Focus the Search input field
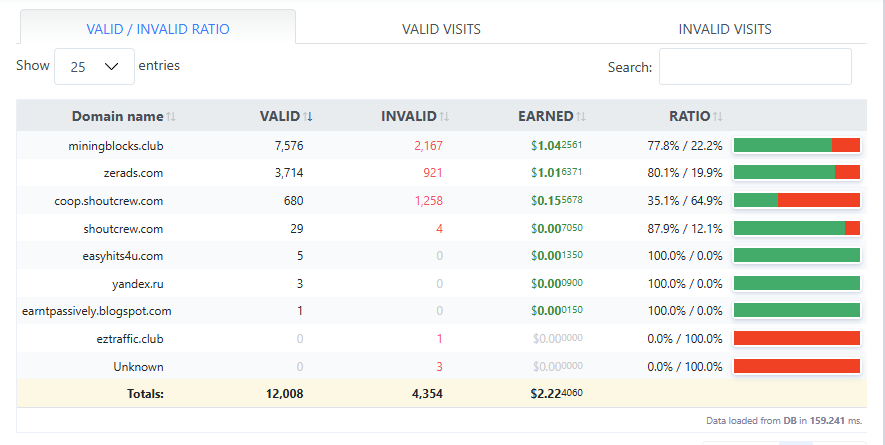Viewport: 885px width, 445px height. click(755, 67)
